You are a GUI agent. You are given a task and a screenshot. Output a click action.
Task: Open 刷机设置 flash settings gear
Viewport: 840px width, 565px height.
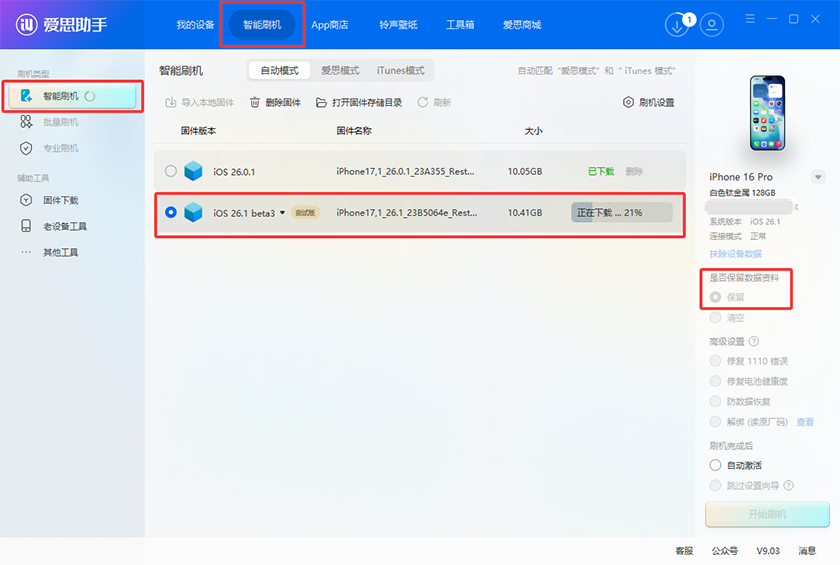click(x=649, y=102)
